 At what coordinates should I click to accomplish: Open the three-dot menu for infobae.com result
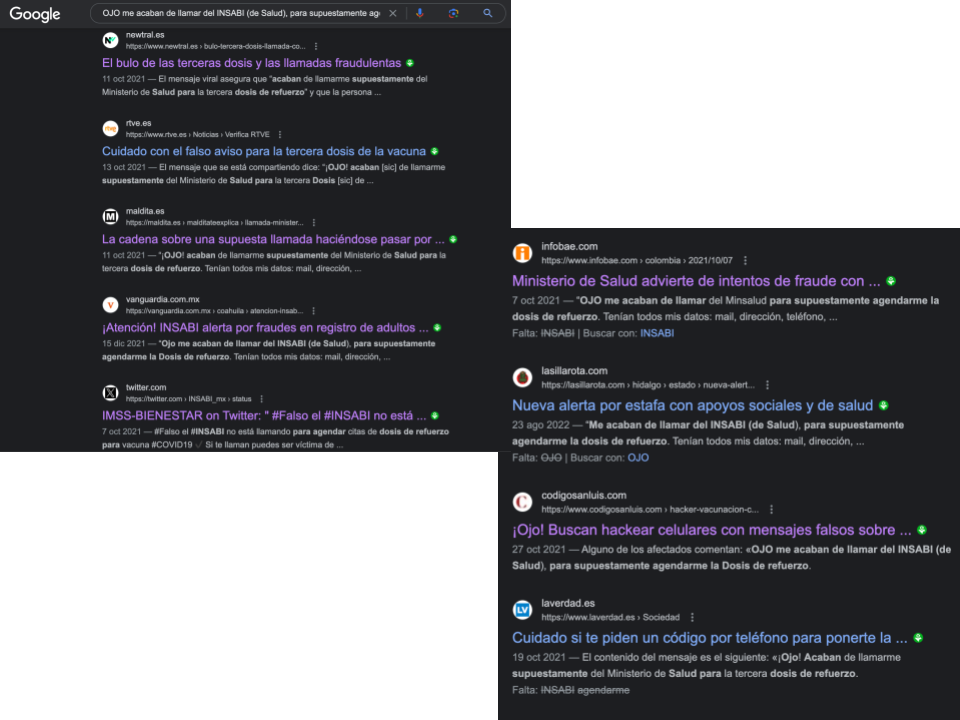click(745, 261)
